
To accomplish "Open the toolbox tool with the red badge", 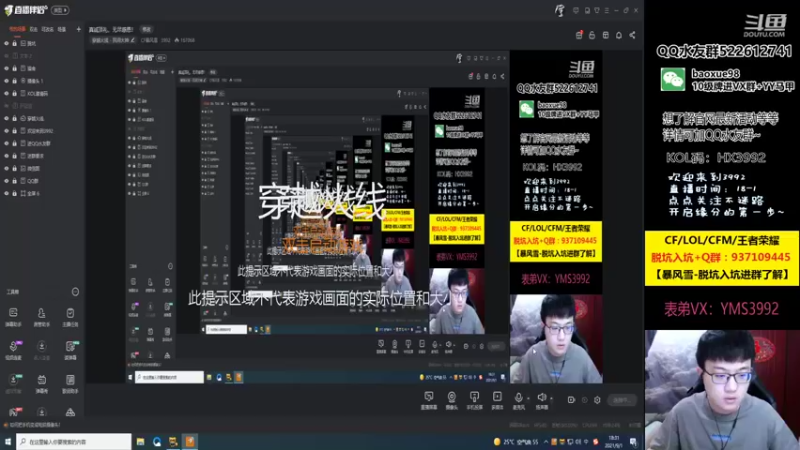I will click(x=14, y=411).
